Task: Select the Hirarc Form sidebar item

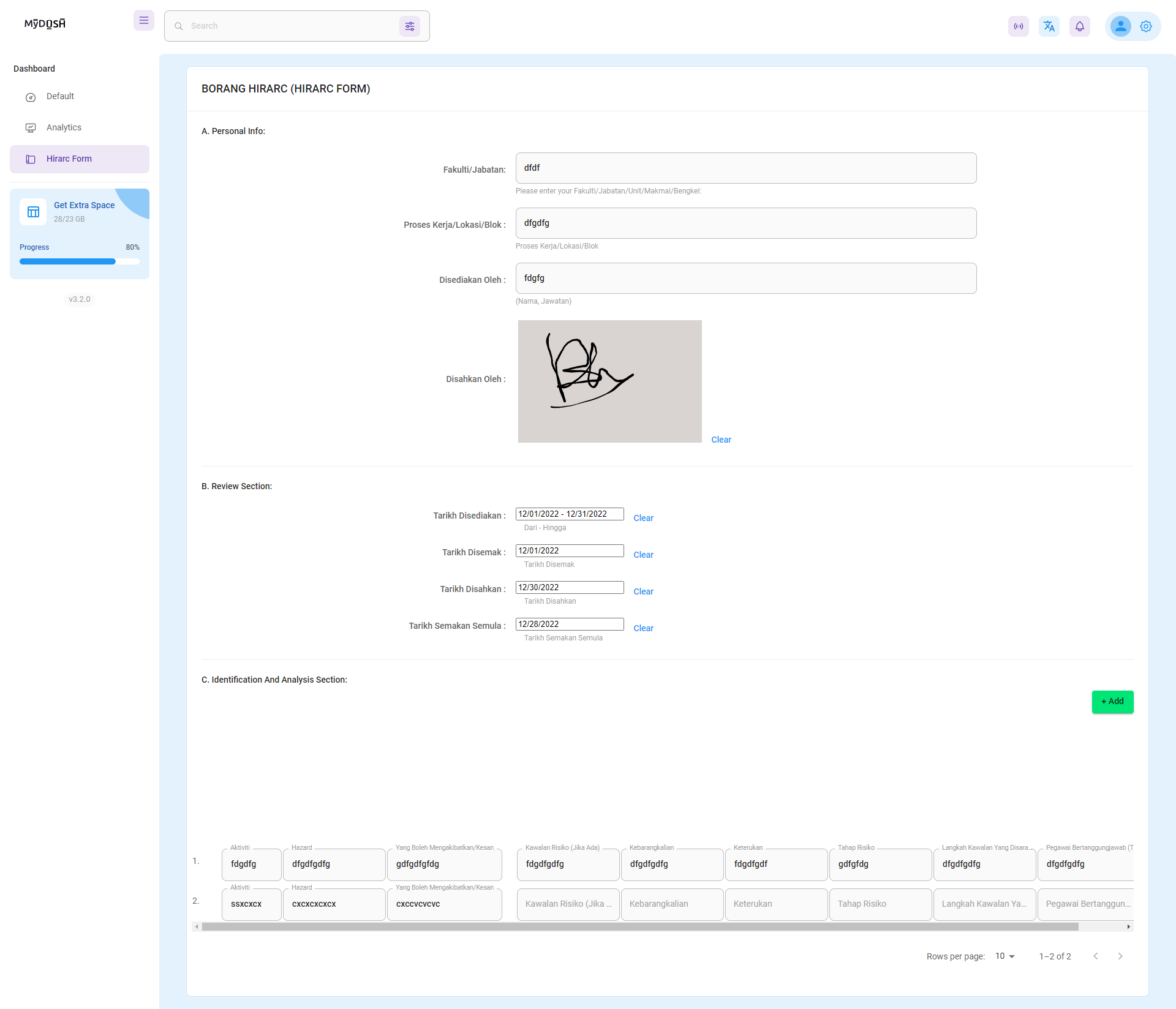Action: pos(69,159)
